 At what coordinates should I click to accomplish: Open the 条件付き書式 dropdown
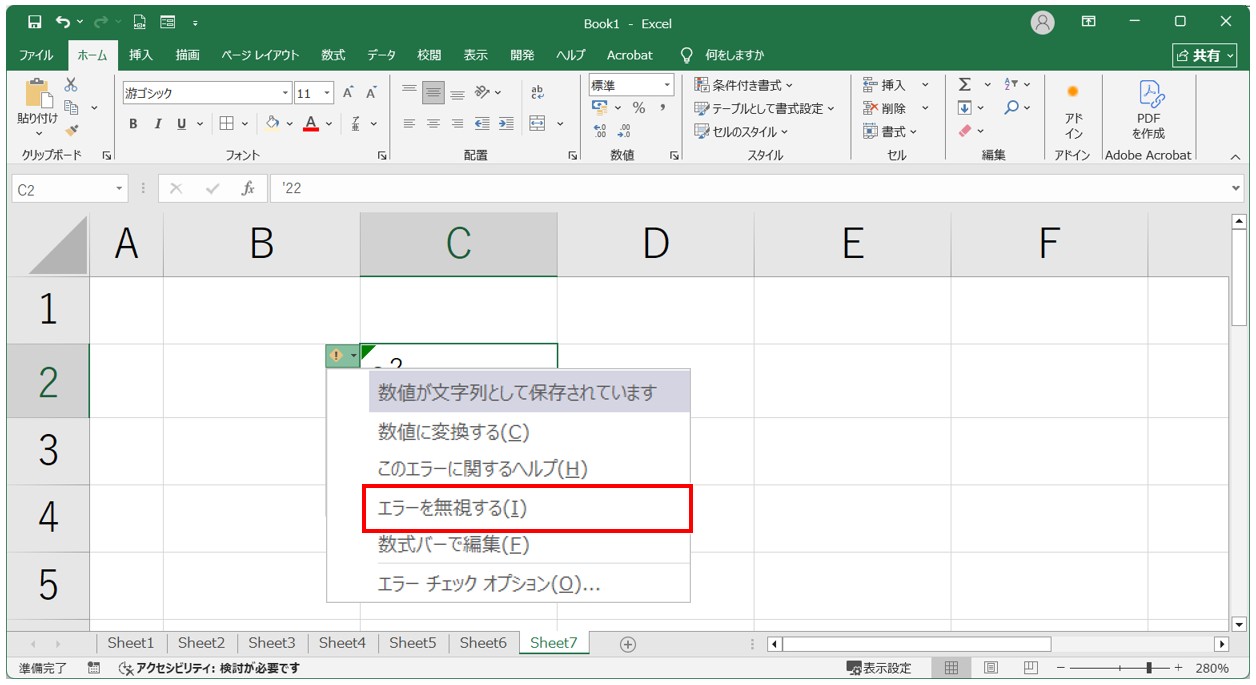pyautogui.click(x=745, y=85)
